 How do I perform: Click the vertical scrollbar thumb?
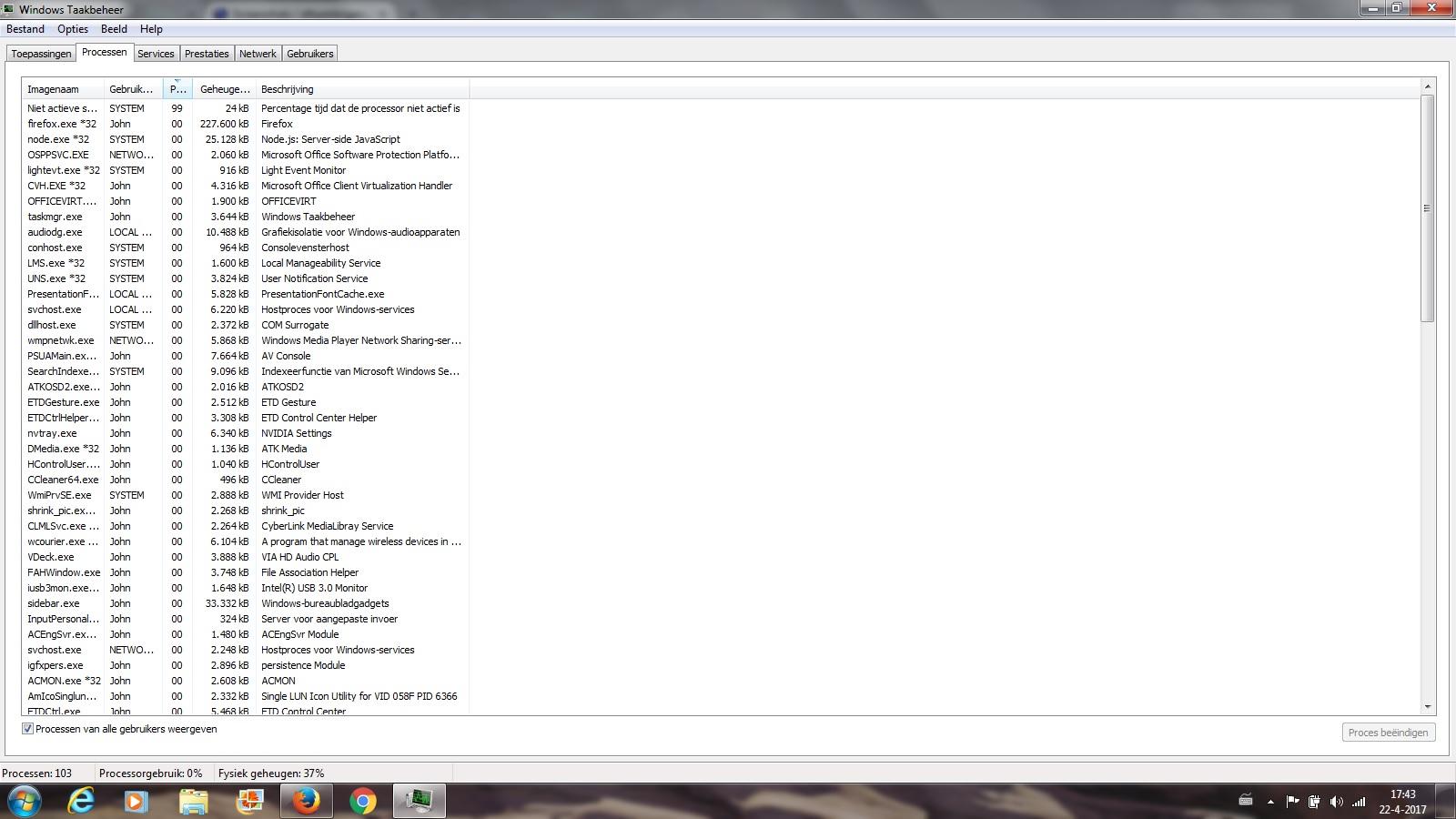point(1427,207)
